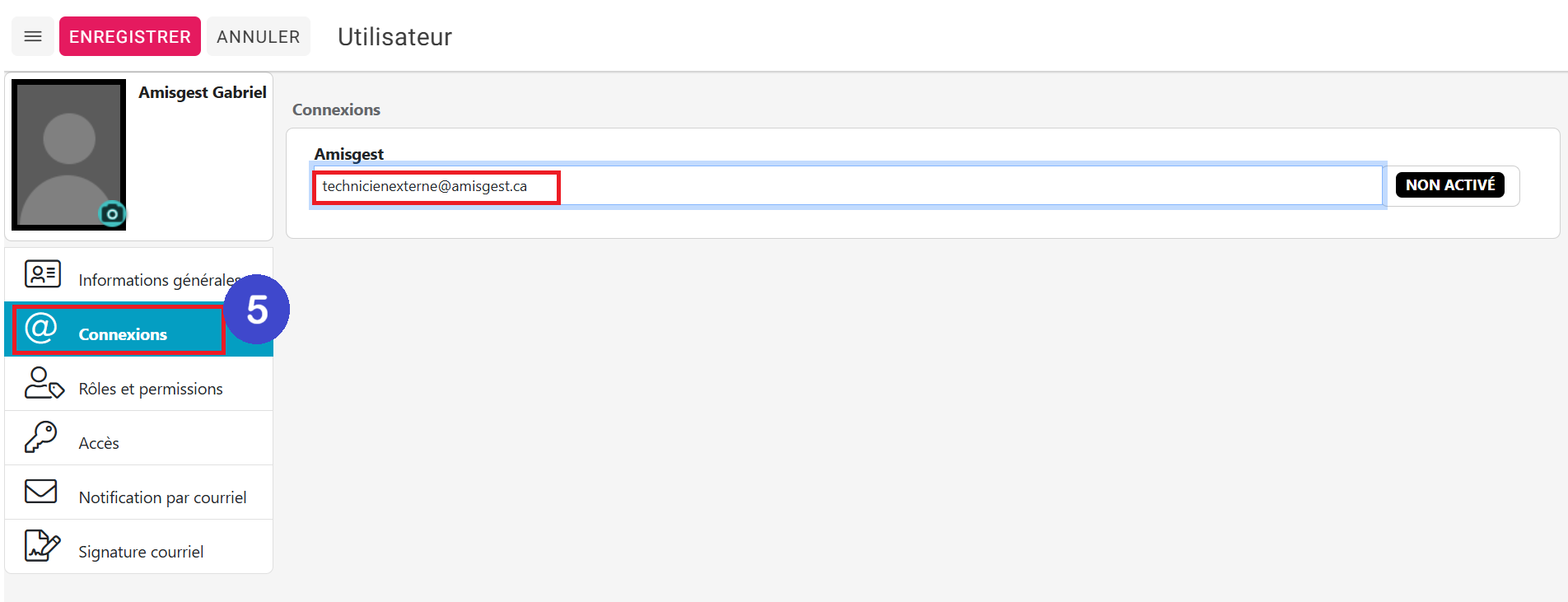This screenshot has height=602, width=1568.
Task: Open Notification par courriel settings
Action: (x=138, y=492)
